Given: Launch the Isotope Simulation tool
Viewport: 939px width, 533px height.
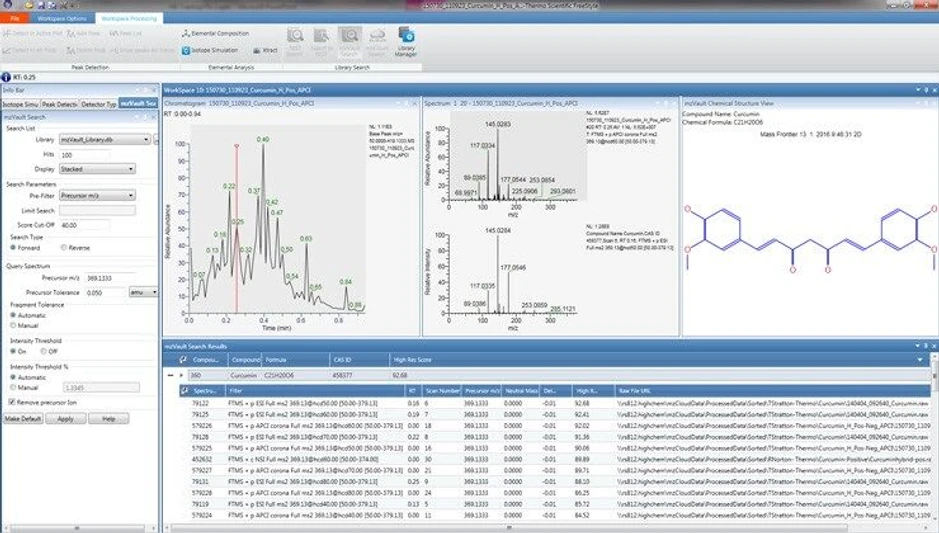Looking at the screenshot, I should coord(210,51).
